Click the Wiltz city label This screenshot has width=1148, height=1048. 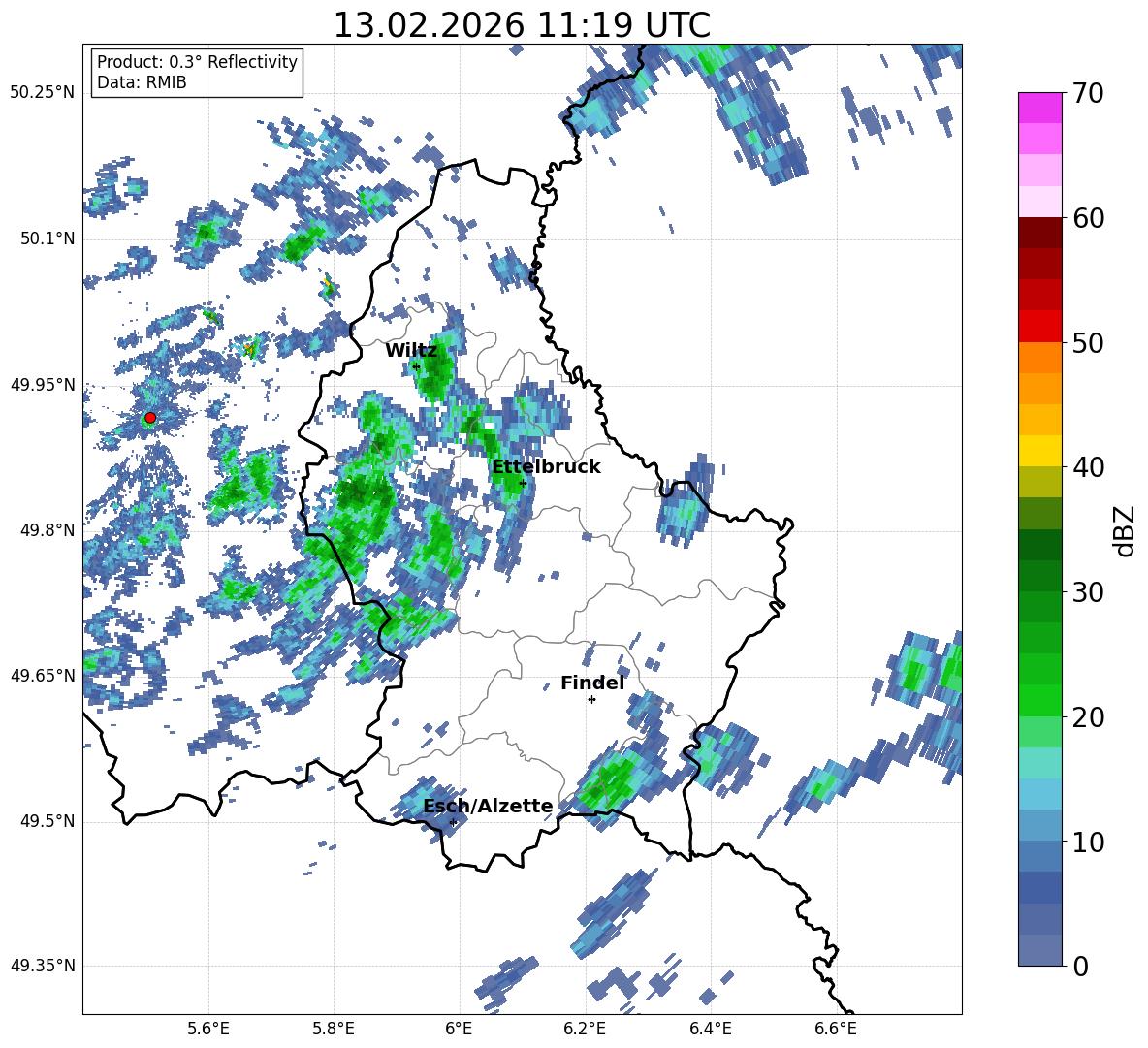tap(411, 351)
